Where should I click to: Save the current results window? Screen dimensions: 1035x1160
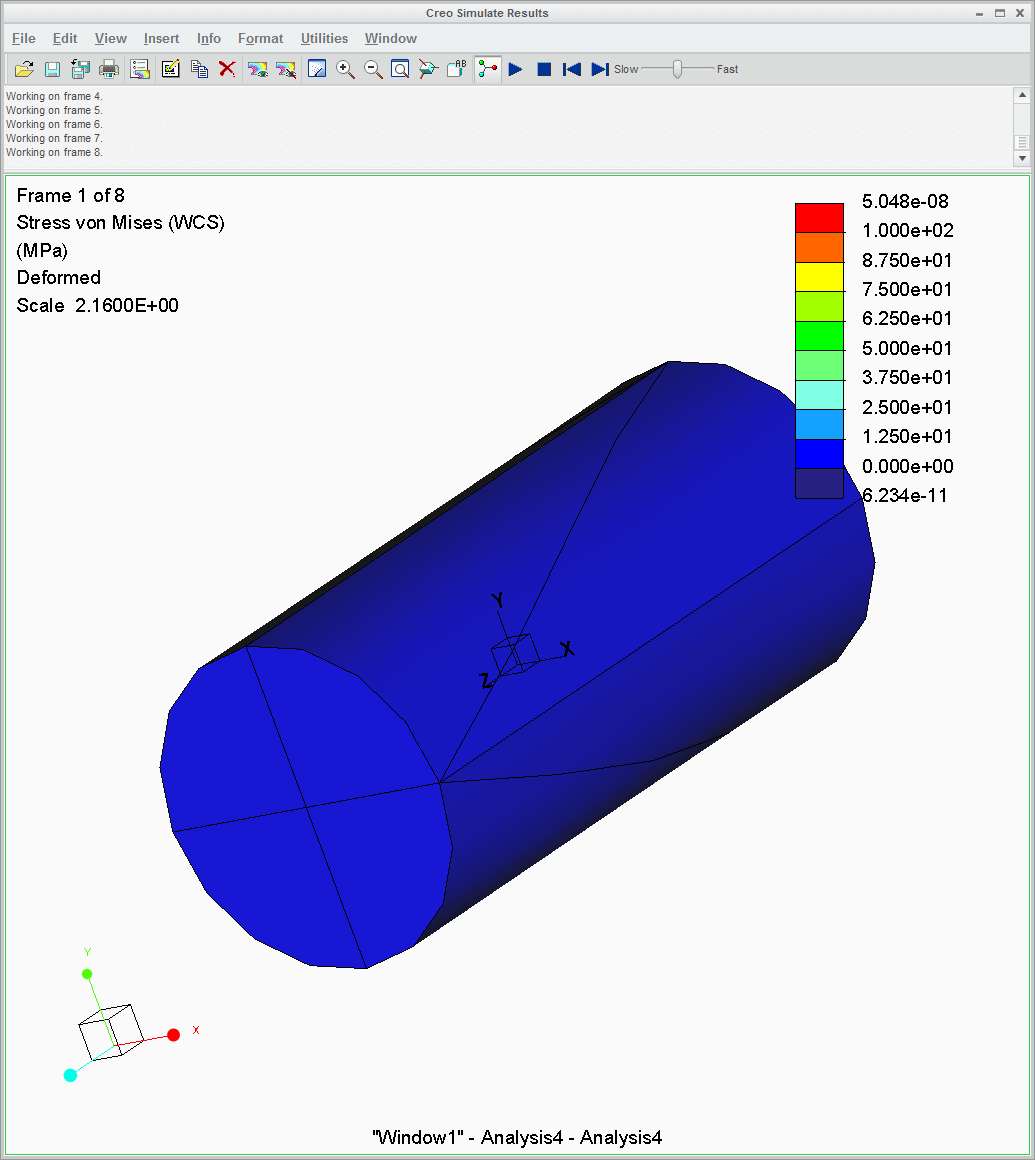pyautogui.click(x=51, y=69)
